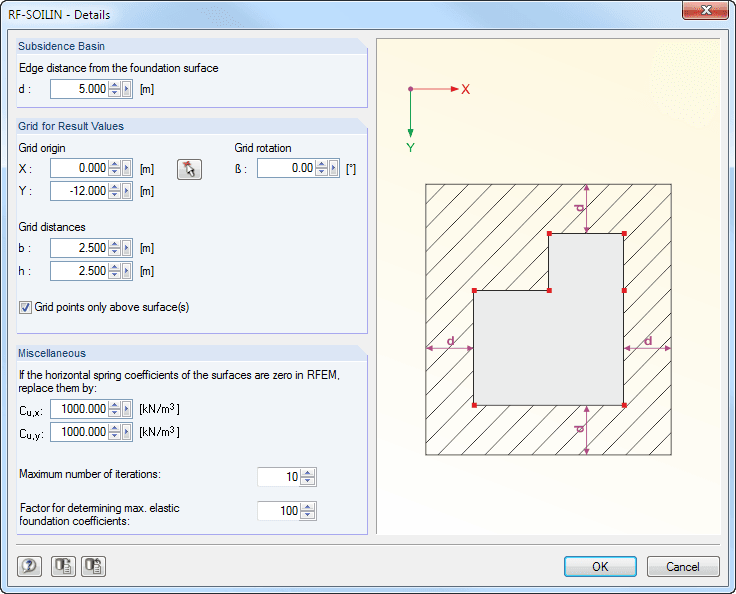
Task: Click the Grid origin X input field
Action: point(79,168)
